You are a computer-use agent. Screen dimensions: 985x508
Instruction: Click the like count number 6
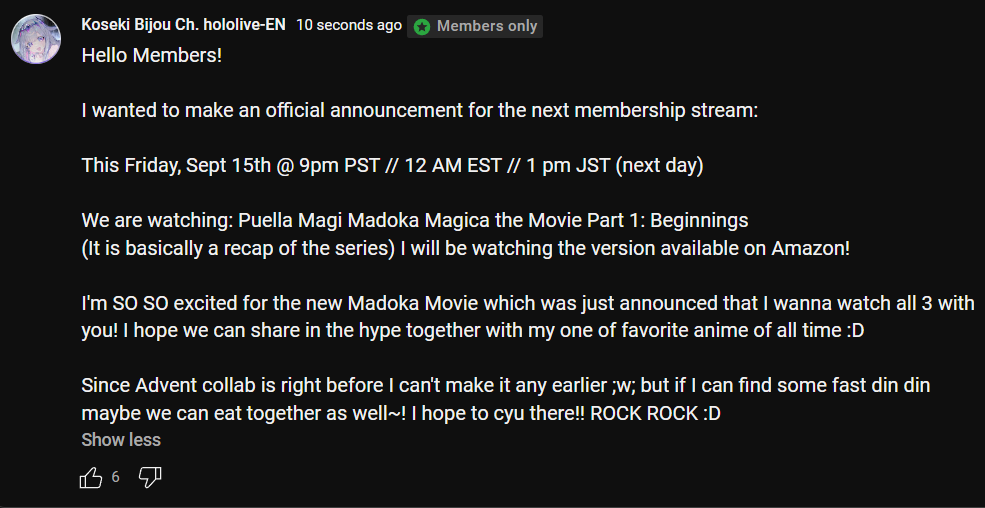116,477
